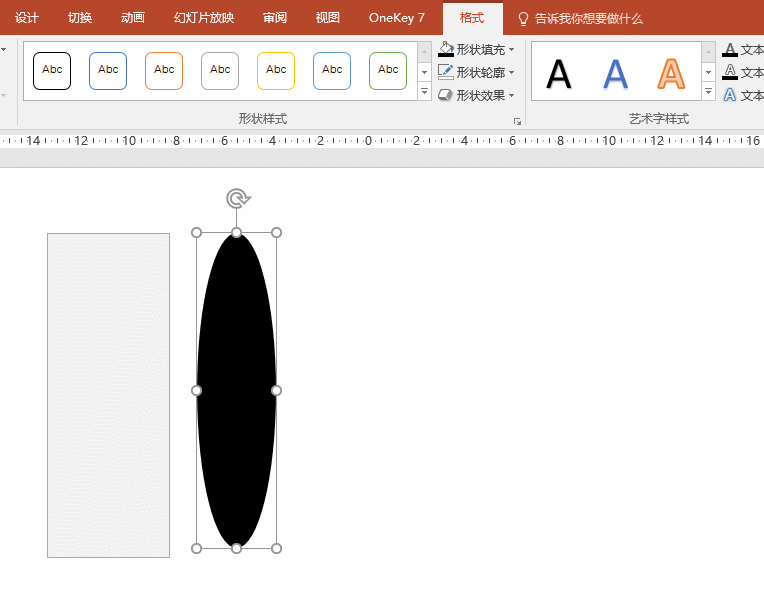This screenshot has height=593, width=764.
Task: Go to the 审阅 tab
Action: [x=275, y=18]
